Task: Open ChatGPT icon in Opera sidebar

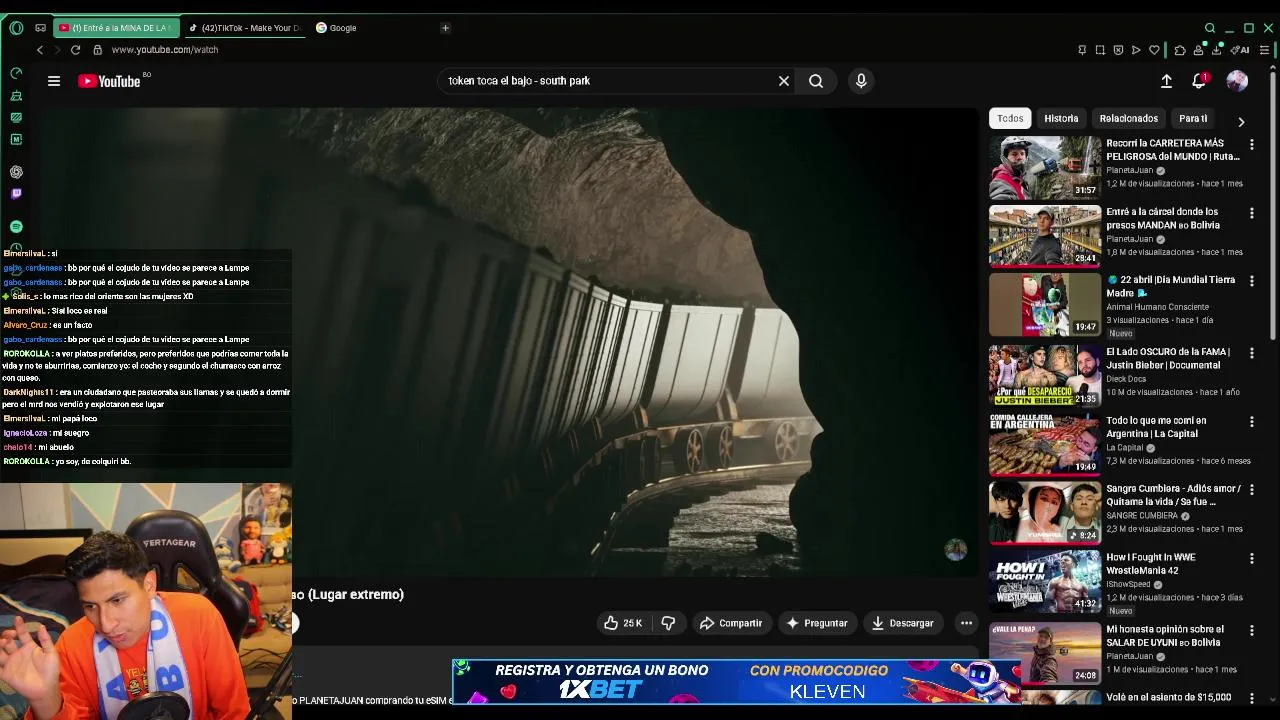Action: (16, 172)
